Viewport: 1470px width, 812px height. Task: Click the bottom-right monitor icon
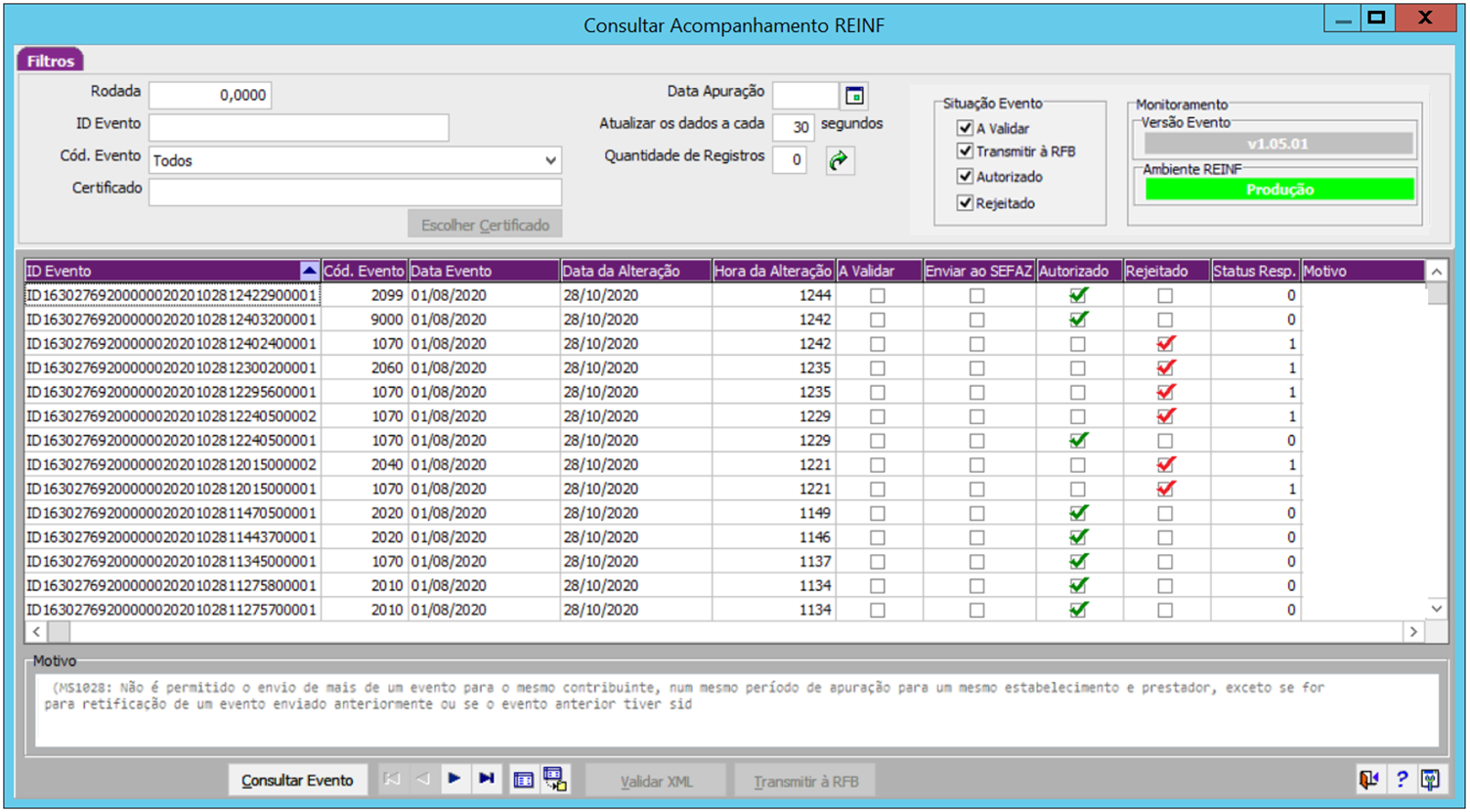point(1431,780)
